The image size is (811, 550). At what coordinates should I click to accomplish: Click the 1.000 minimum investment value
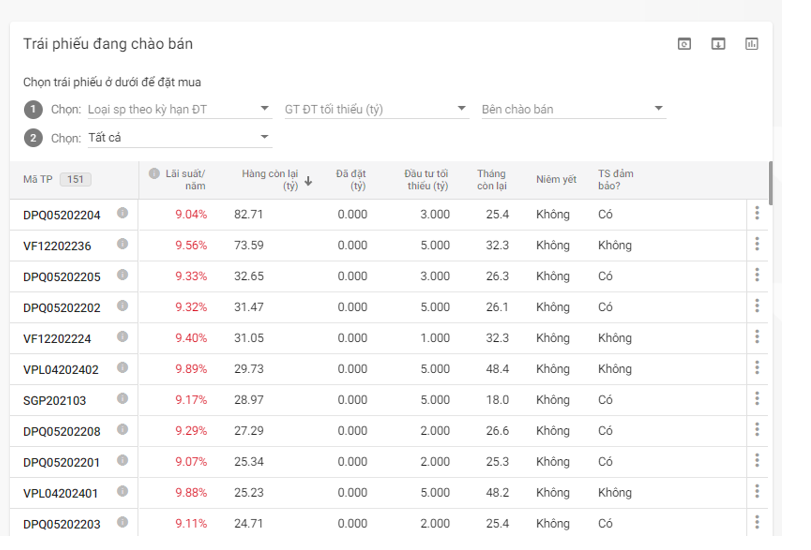point(435,338)
